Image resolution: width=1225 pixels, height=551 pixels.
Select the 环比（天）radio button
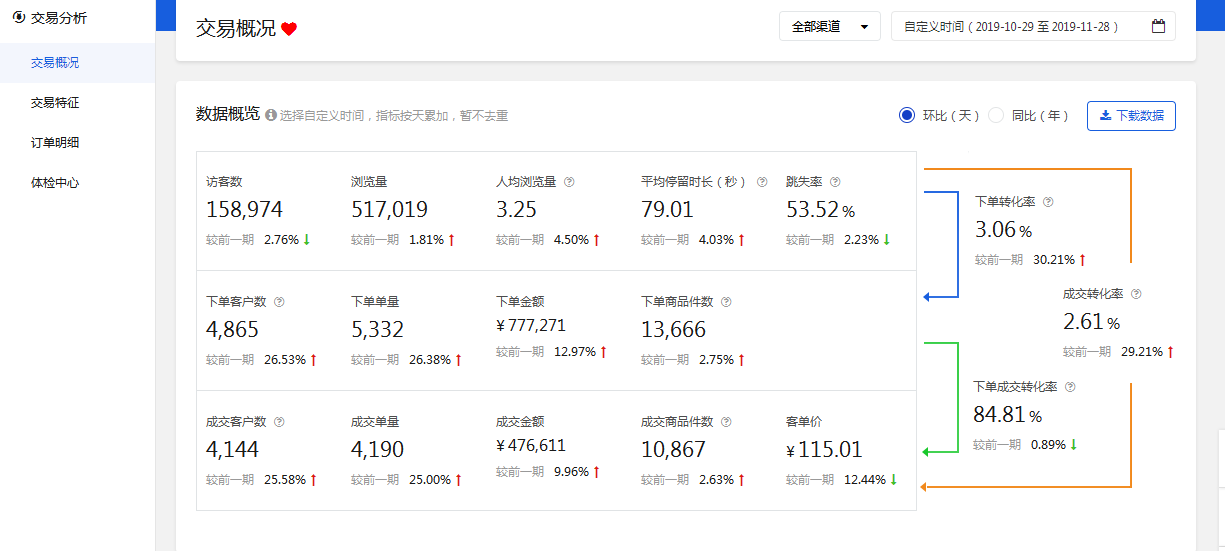tap(907, 115)
